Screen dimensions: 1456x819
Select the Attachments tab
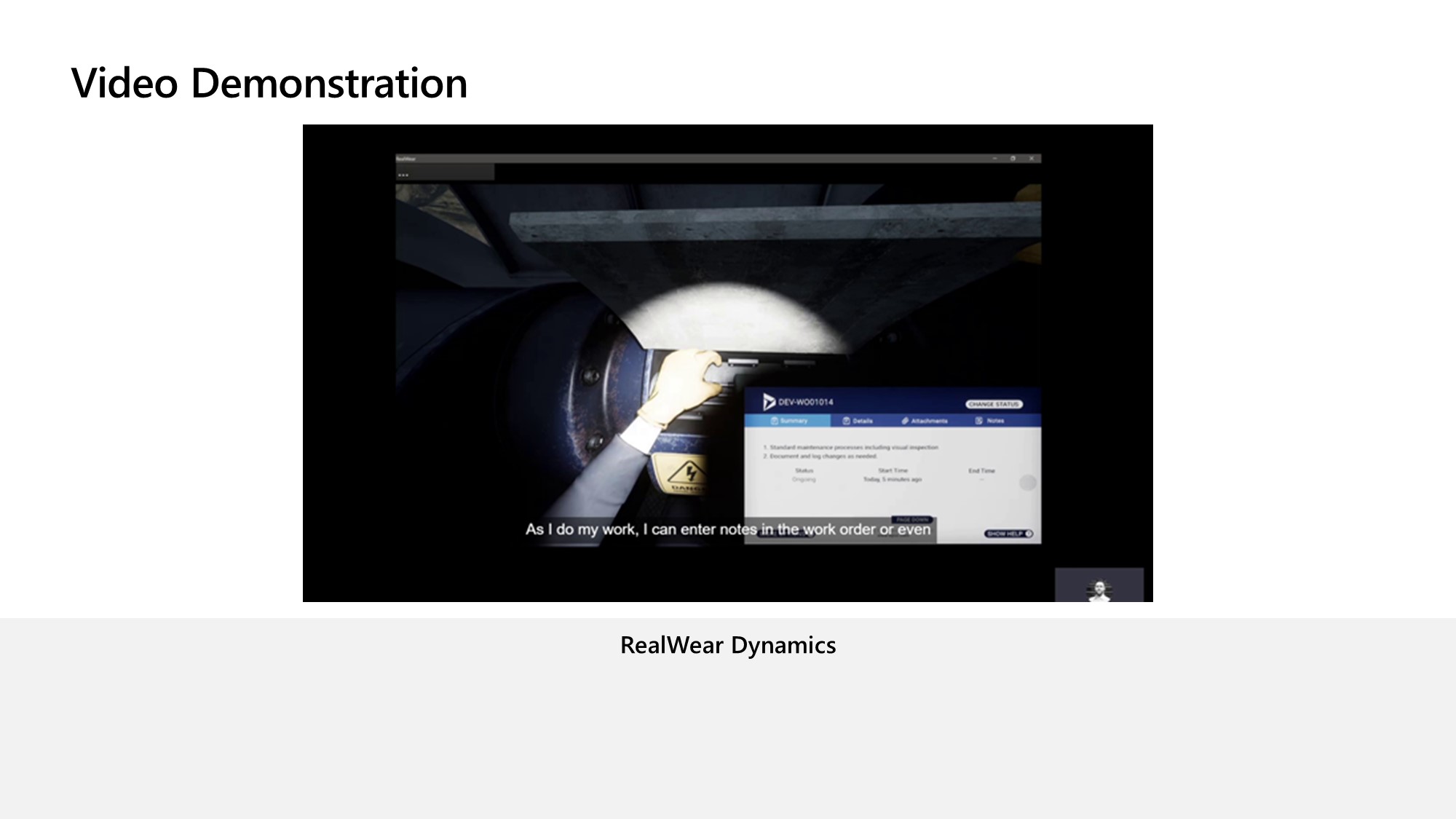pyautogui.click(x=925, y=421)
